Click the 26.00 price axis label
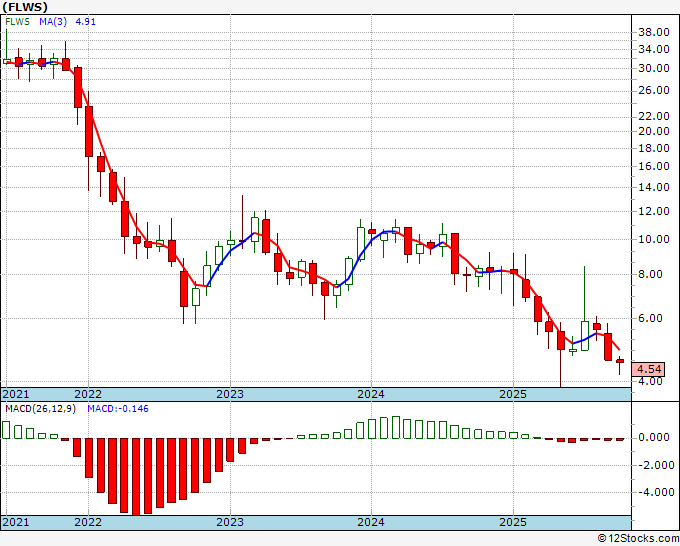680x546 pixels. (x=654, y=90)
